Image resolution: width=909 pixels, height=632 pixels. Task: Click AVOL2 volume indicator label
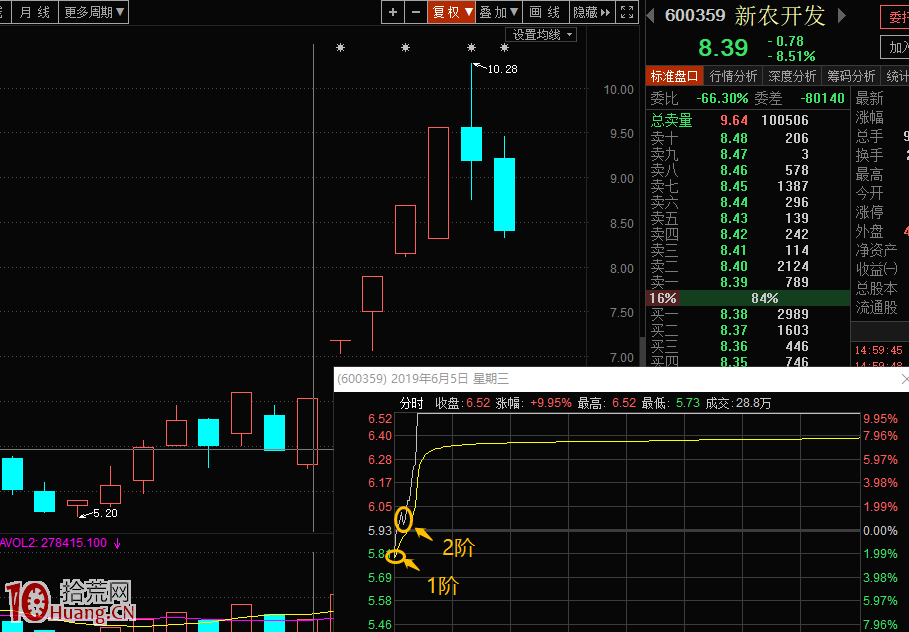coord(53,543)
